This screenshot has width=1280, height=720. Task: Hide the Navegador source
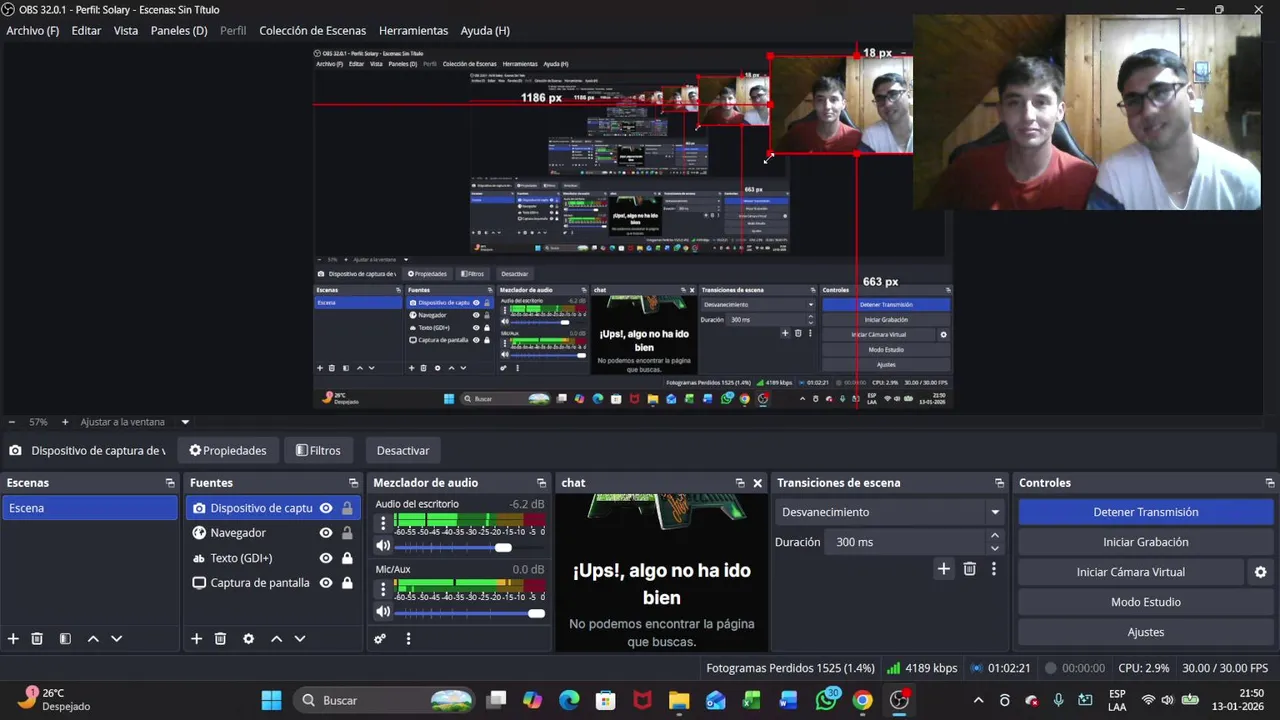click(326, 533)
